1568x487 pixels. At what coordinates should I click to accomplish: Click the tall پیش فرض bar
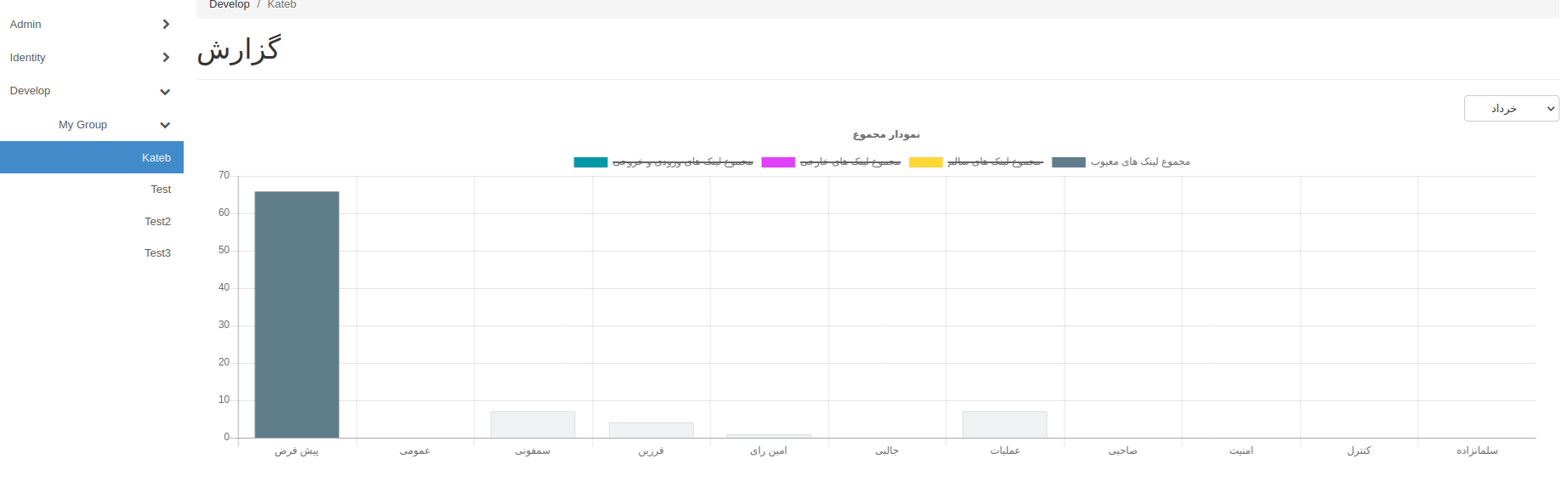[297, 314]
